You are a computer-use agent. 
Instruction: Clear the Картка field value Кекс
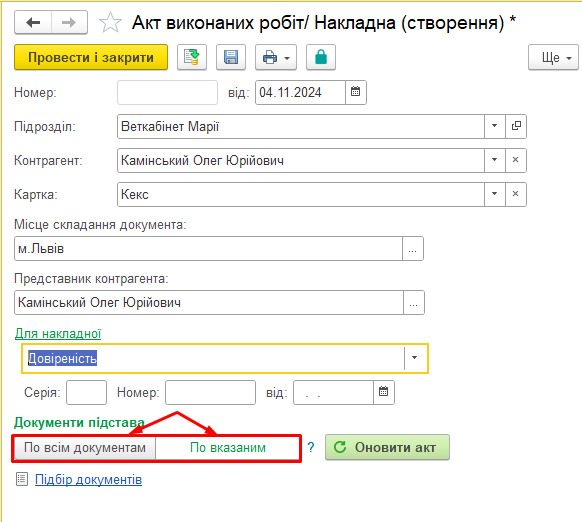[516, 194]
